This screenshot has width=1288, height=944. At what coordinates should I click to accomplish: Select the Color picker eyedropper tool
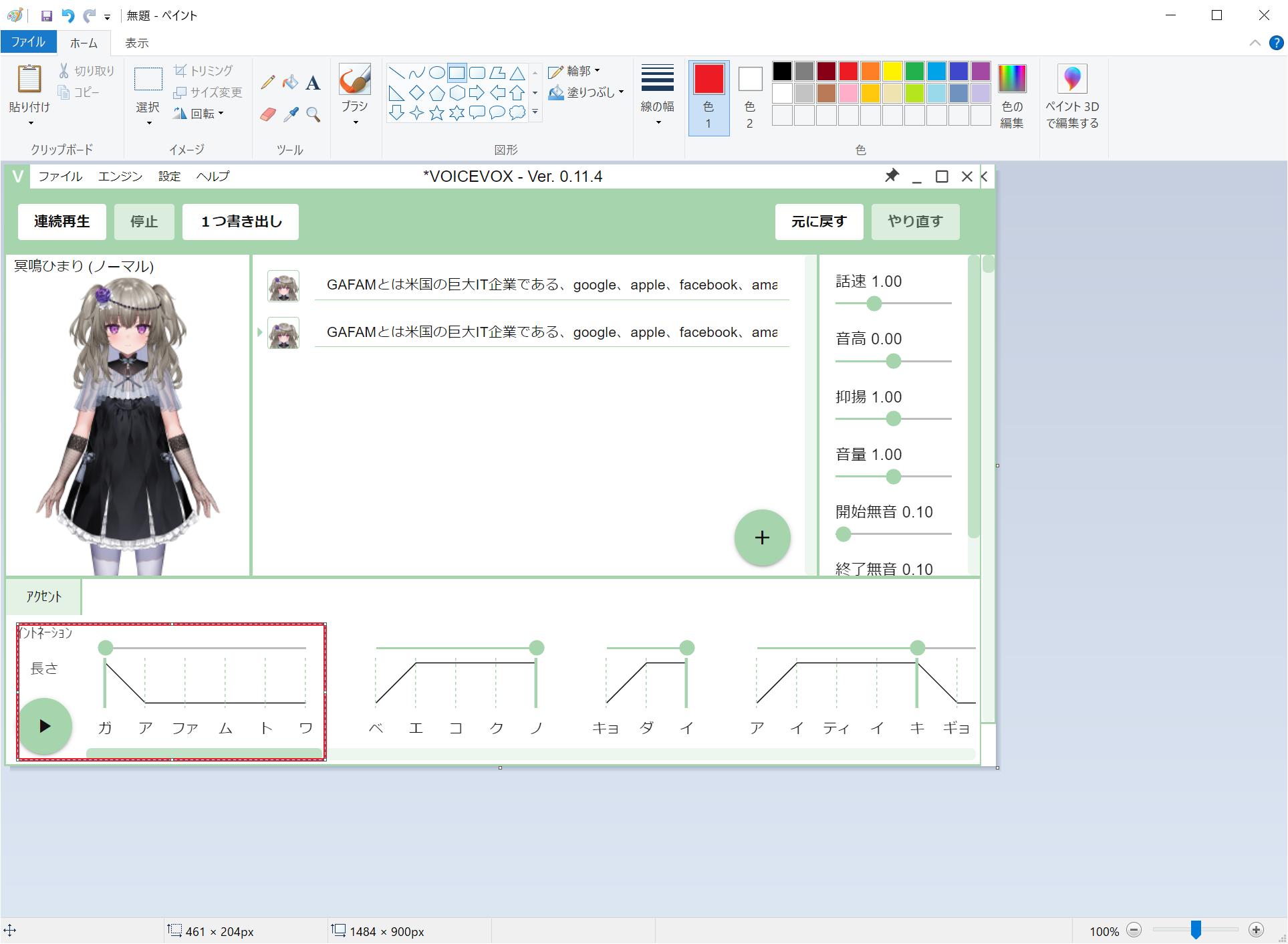coord(290,114)
